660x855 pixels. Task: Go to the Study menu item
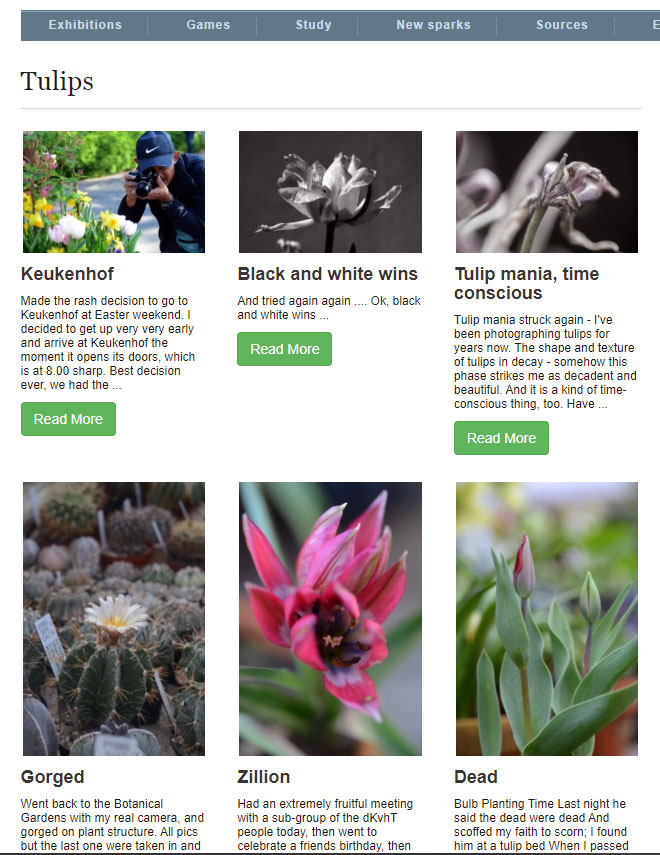[x=314, y=25]
